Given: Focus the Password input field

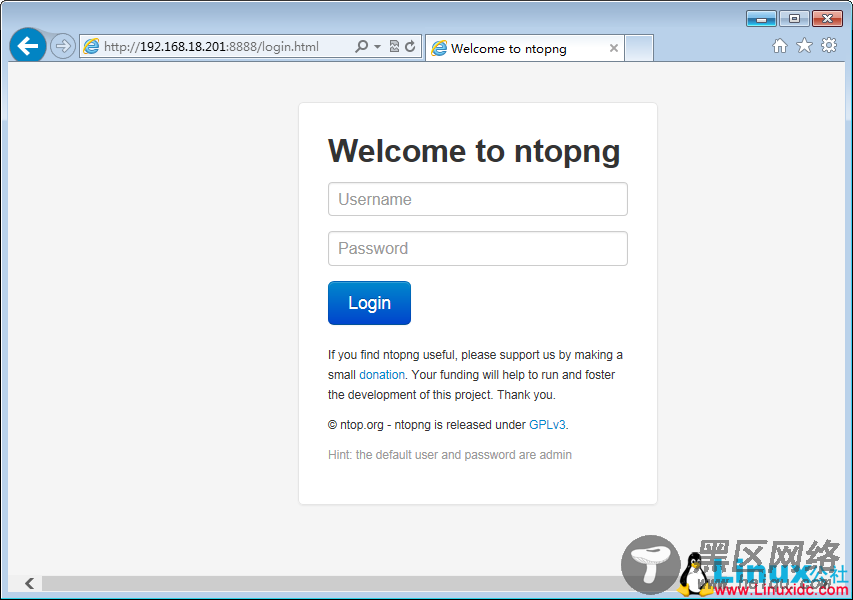Looking at the screenshot, I should [x=478, y=249].
